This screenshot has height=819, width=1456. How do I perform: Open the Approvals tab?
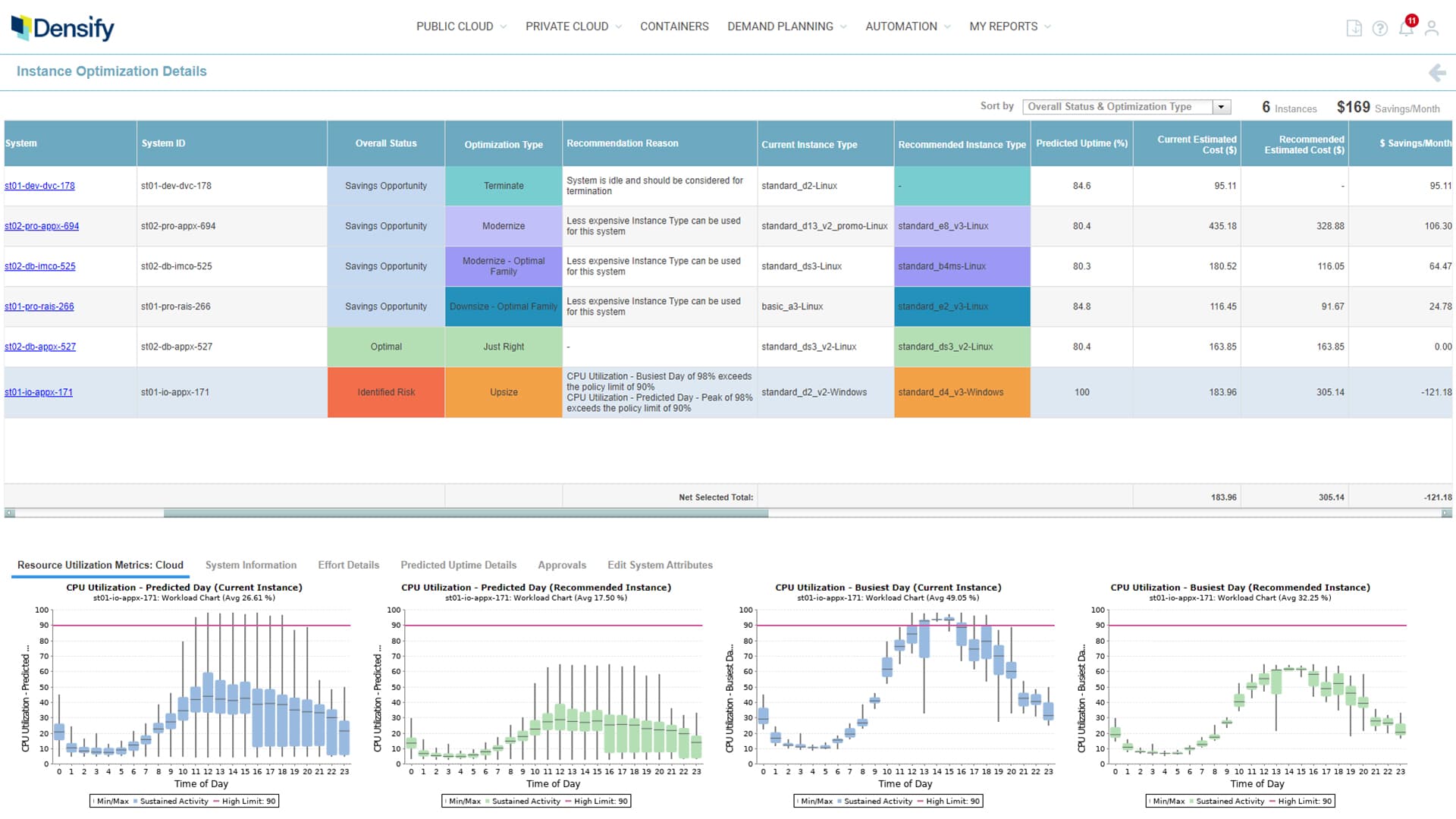pos(562,565)
